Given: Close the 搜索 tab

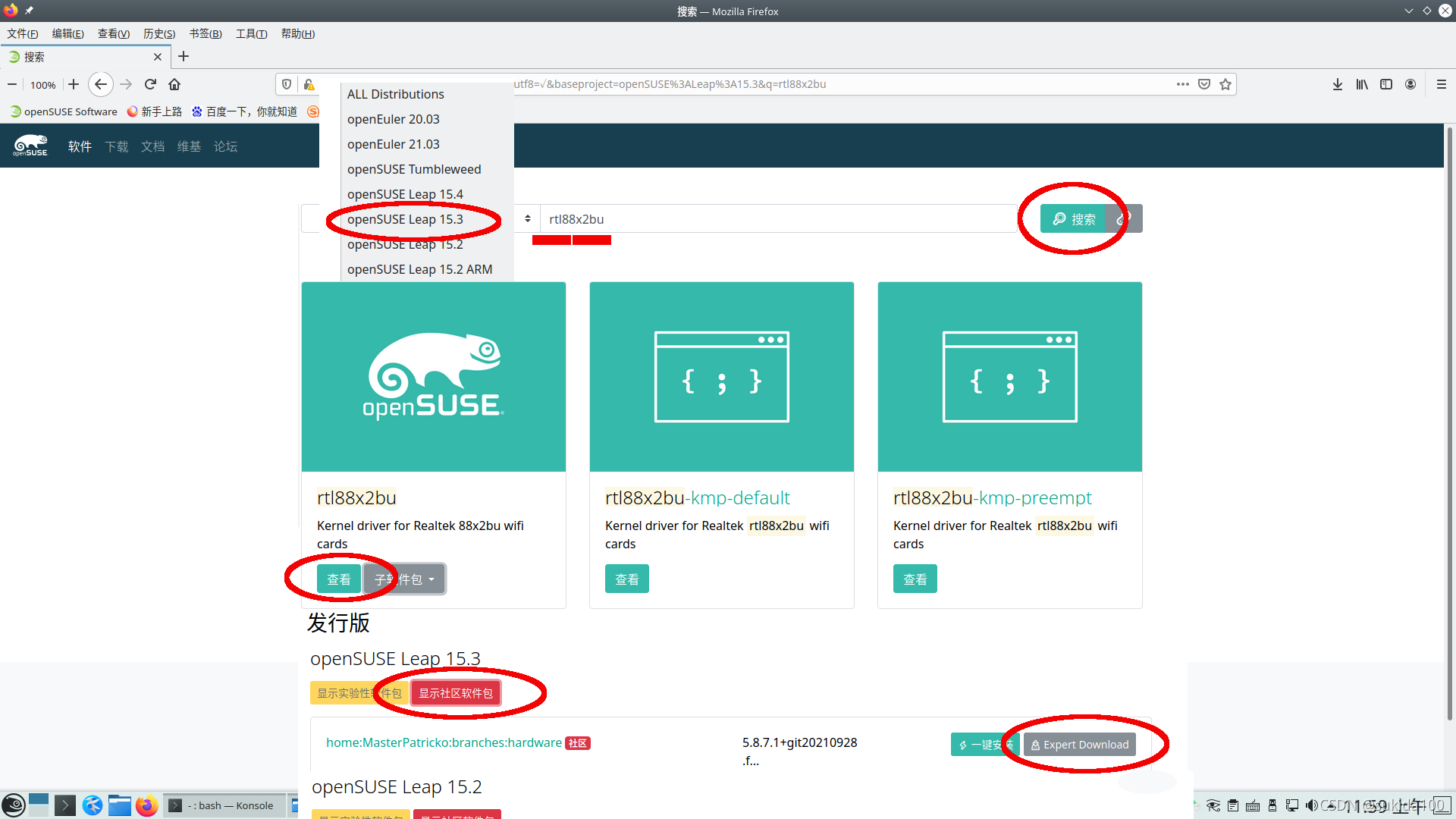Looking at the screenshot, I should tap(158, 57).
